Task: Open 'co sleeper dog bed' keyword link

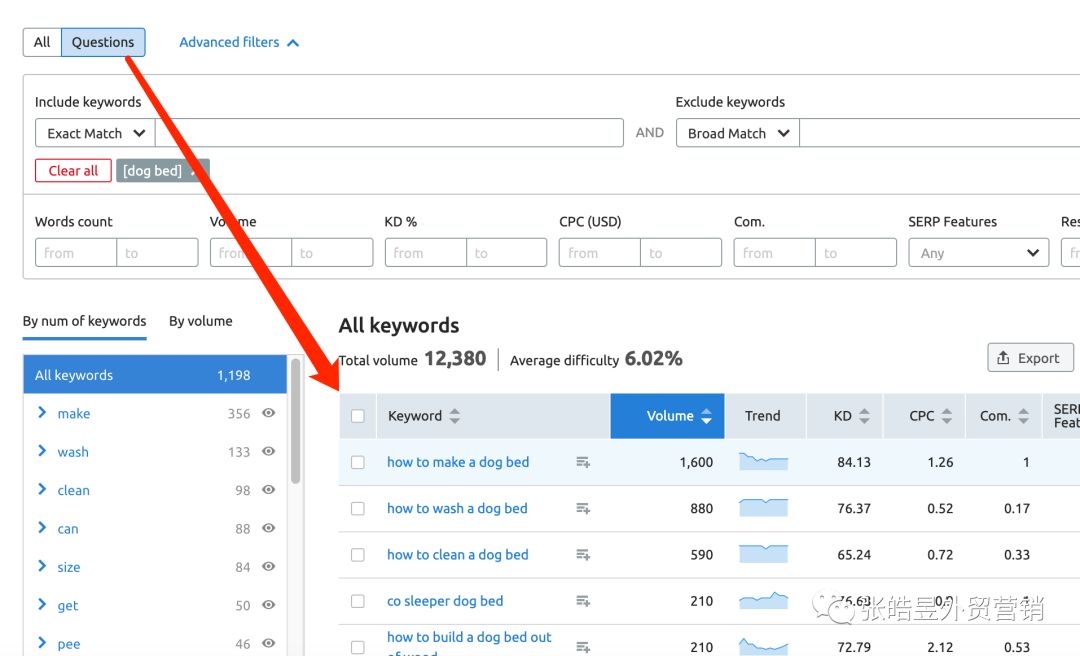Action: [445, 601]
